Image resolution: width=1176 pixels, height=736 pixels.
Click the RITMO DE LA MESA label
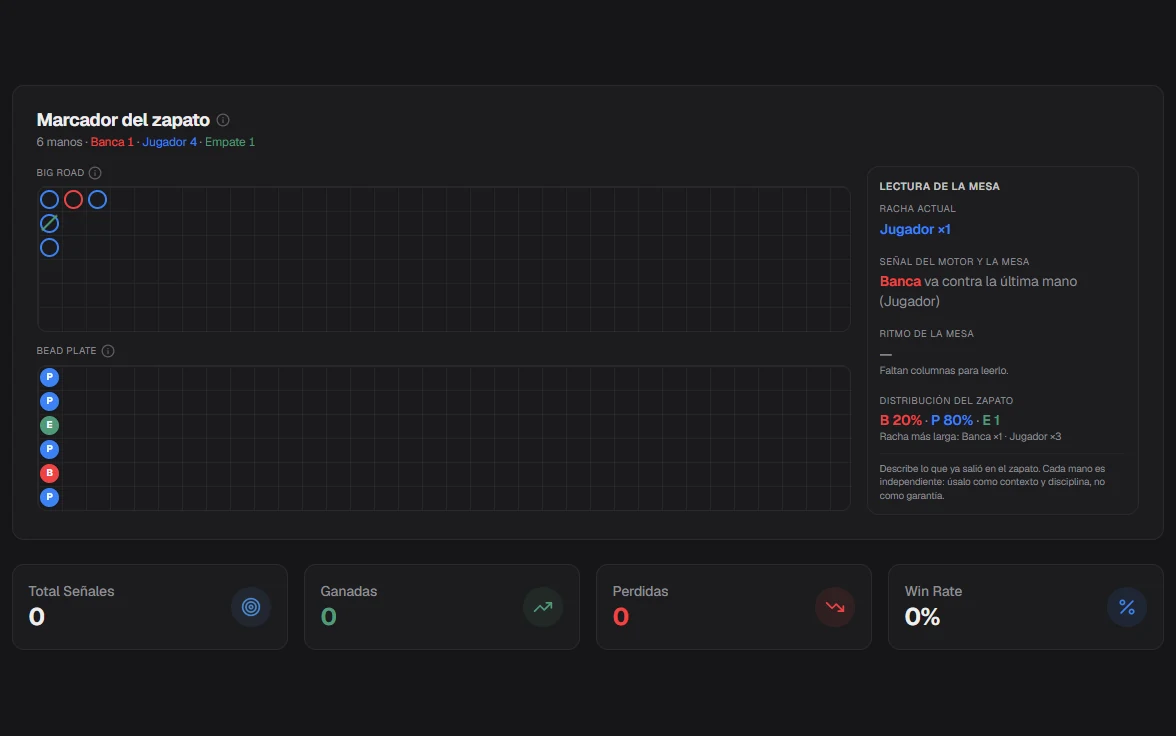(x=926, y=334)
